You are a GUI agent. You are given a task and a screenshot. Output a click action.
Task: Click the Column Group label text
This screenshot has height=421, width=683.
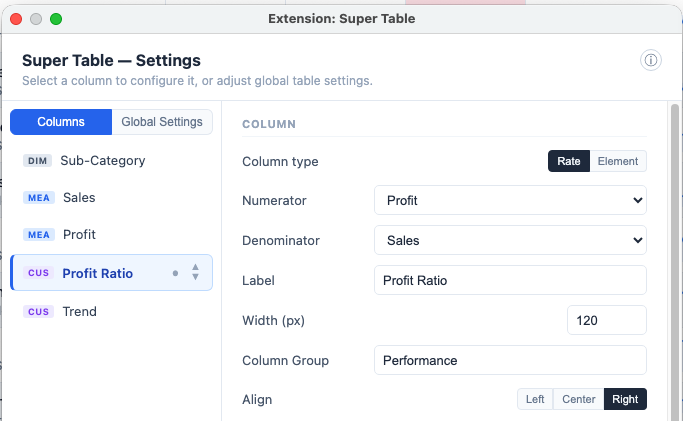pos(285,361)
